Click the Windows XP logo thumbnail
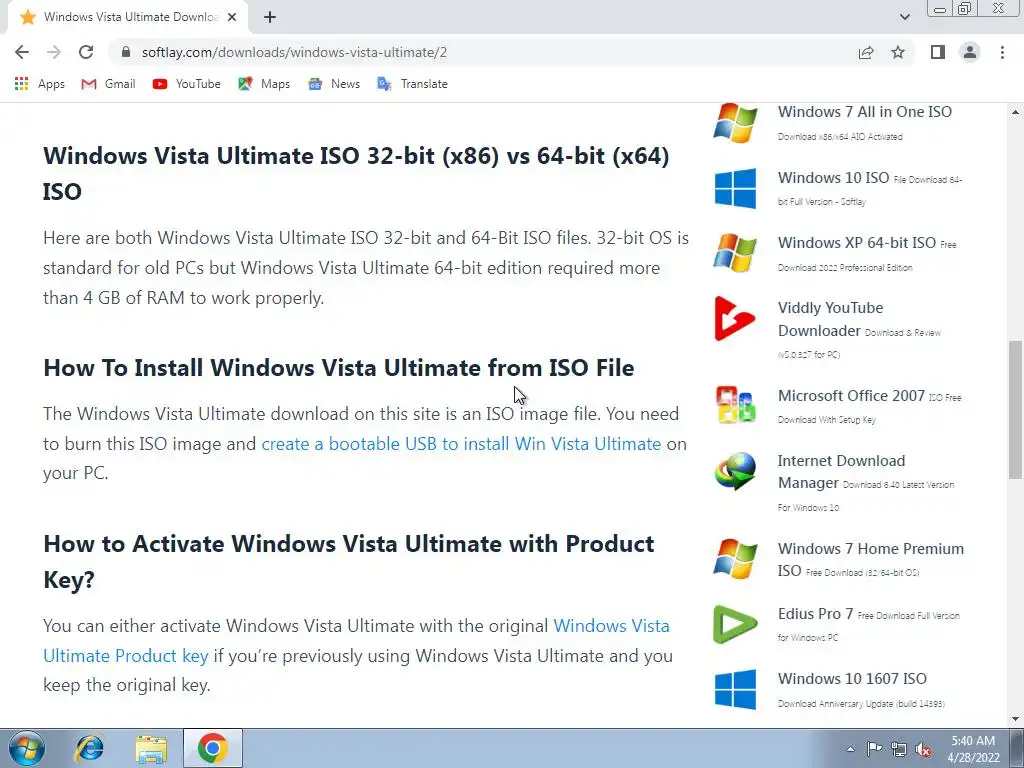 [x=735, y=253]
